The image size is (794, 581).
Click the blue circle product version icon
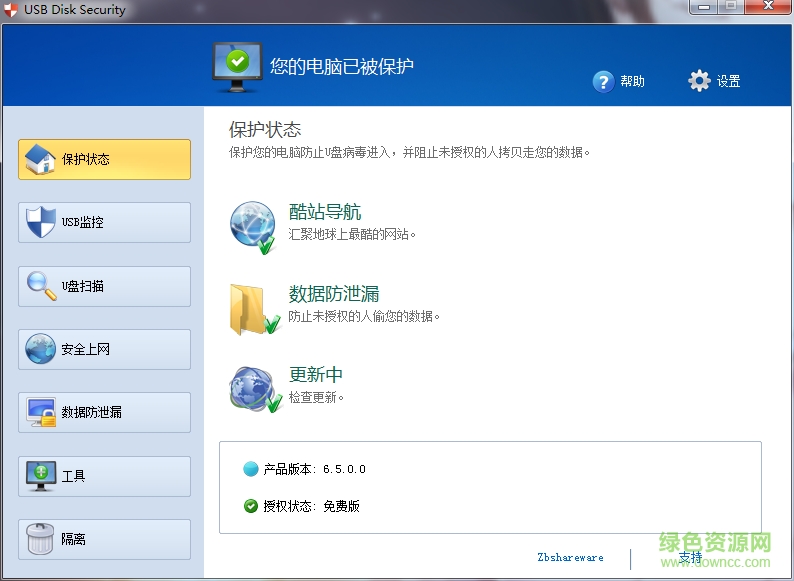pyautogui.click(x=251, y=469)
